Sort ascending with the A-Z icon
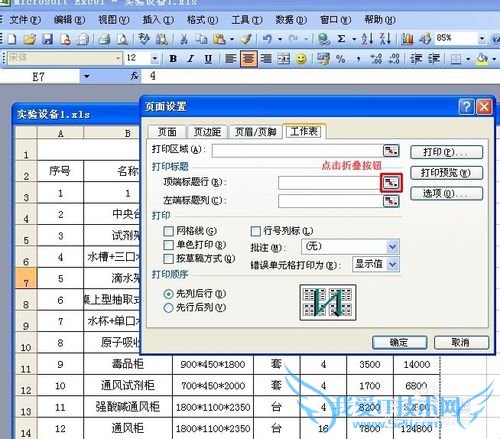The image size is (500, 439). pyautogui.click(x=367, y=39)
